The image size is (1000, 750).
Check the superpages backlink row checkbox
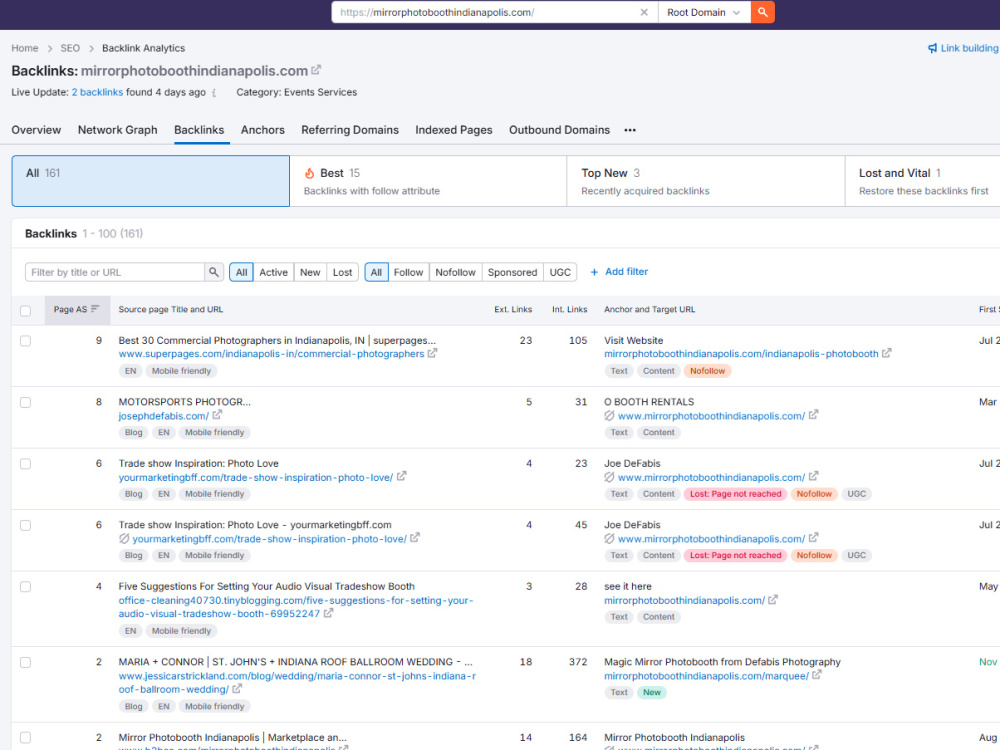pyautogui.click(x=26, y=341)
